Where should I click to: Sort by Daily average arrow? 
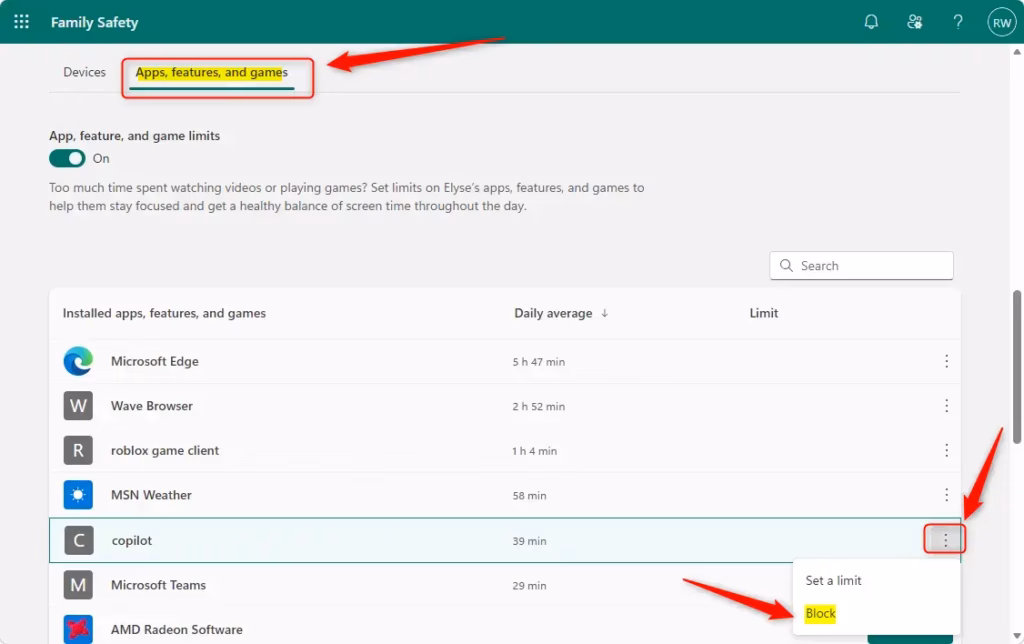(x=605, y=313)
